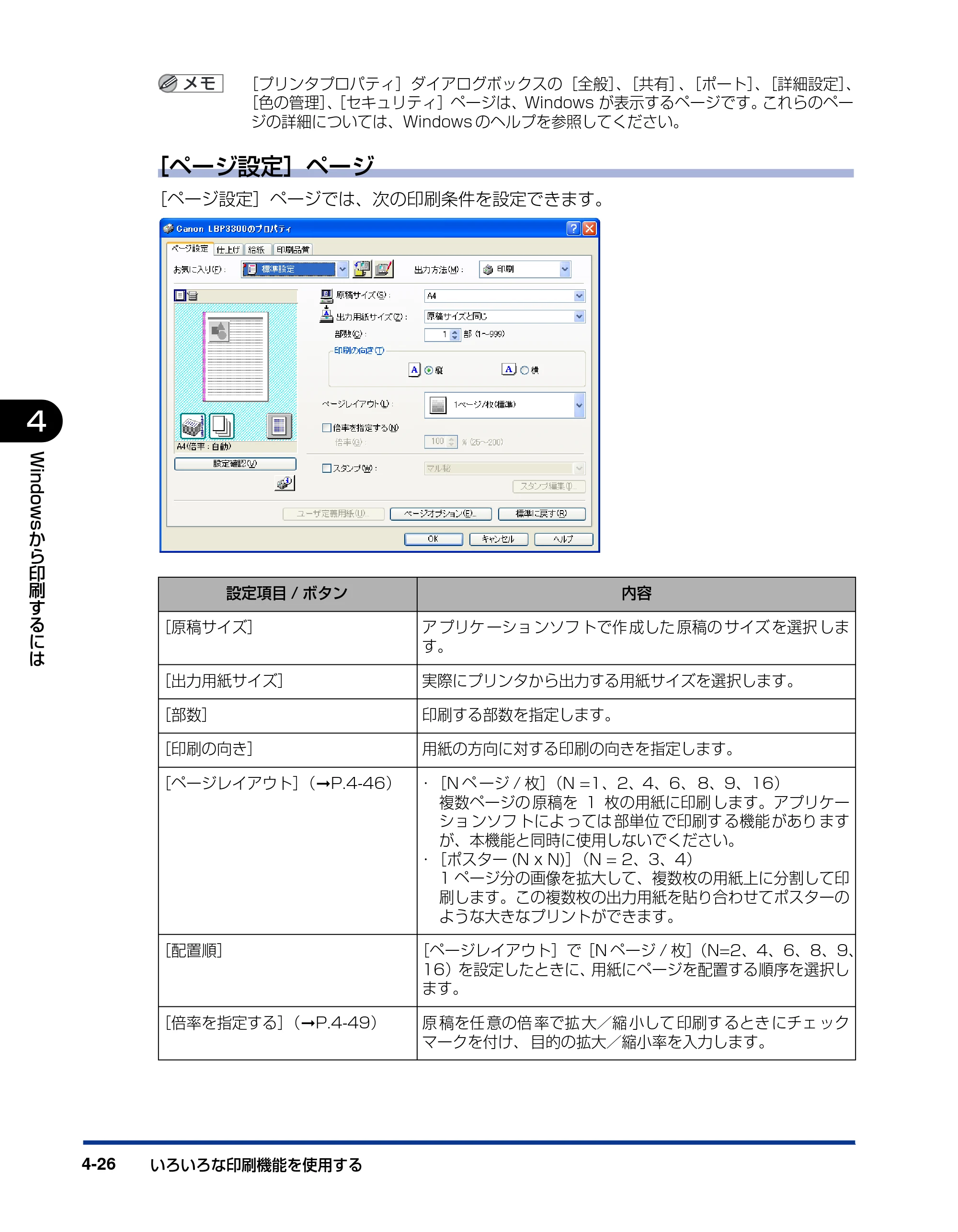Open the 出力方法 印刷 dropdown
Viewport: 958px width, 1232px height.
[x=525, y=270]
